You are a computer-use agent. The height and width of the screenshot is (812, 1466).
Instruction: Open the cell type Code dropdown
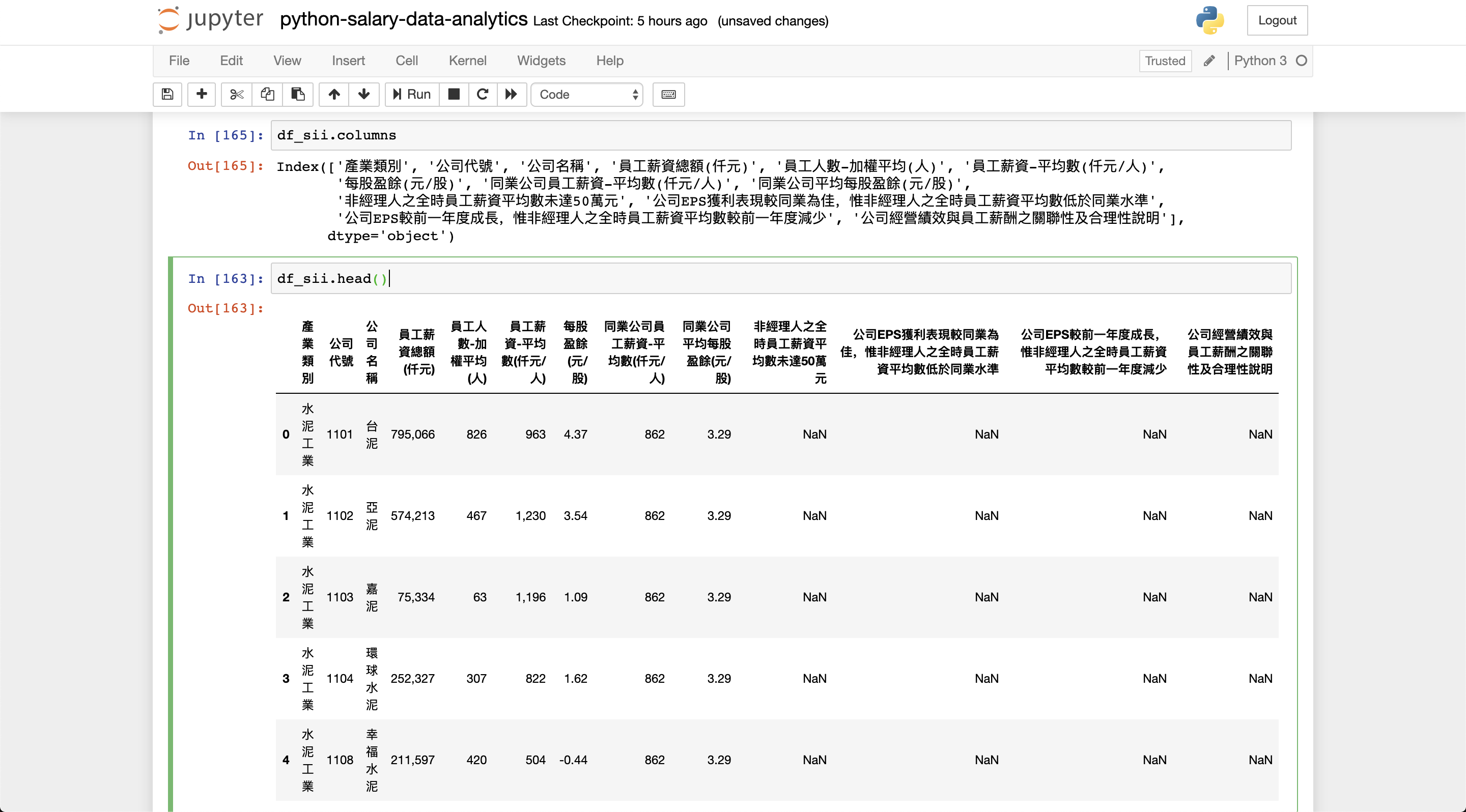[587, 95]
